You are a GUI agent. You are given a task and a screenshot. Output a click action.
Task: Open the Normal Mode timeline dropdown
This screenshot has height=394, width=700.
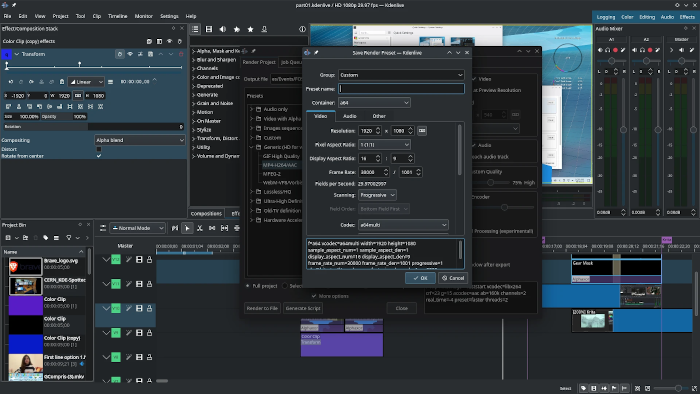pyautogui.click(x=138, y=228)
